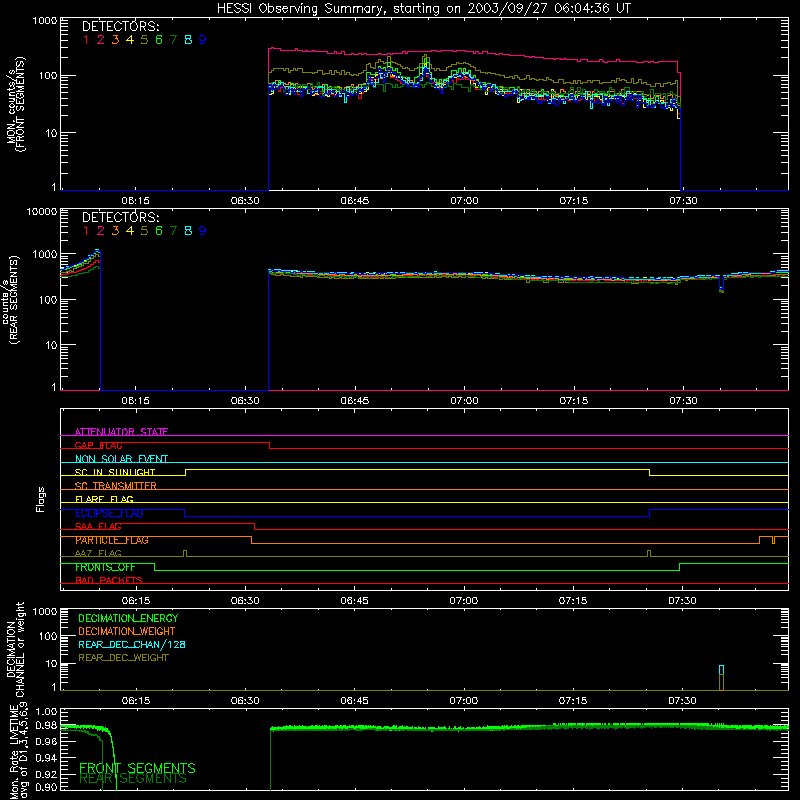This screenshot has height=800, width=800.
Task: Click the 06:45 time label under rear segments plot
Action: point(355,401)
